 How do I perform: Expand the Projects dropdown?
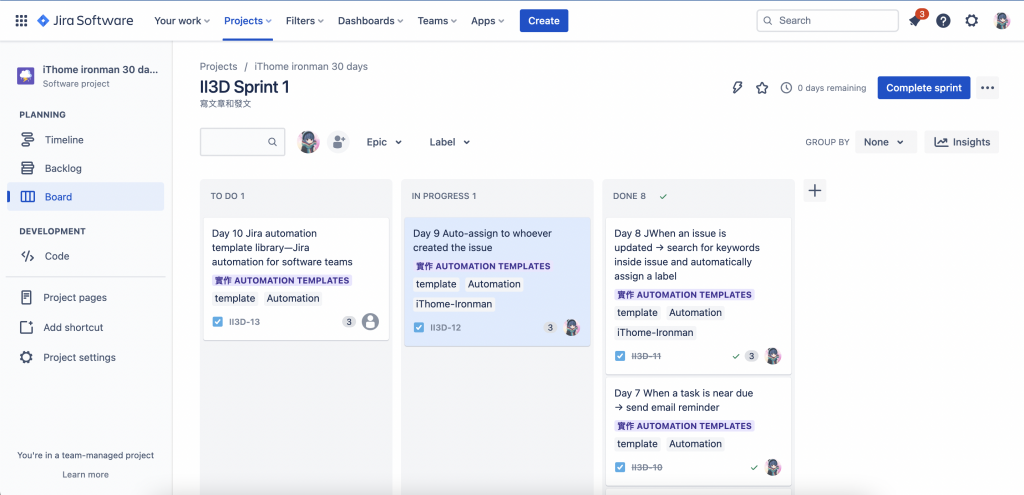(248, 21)
